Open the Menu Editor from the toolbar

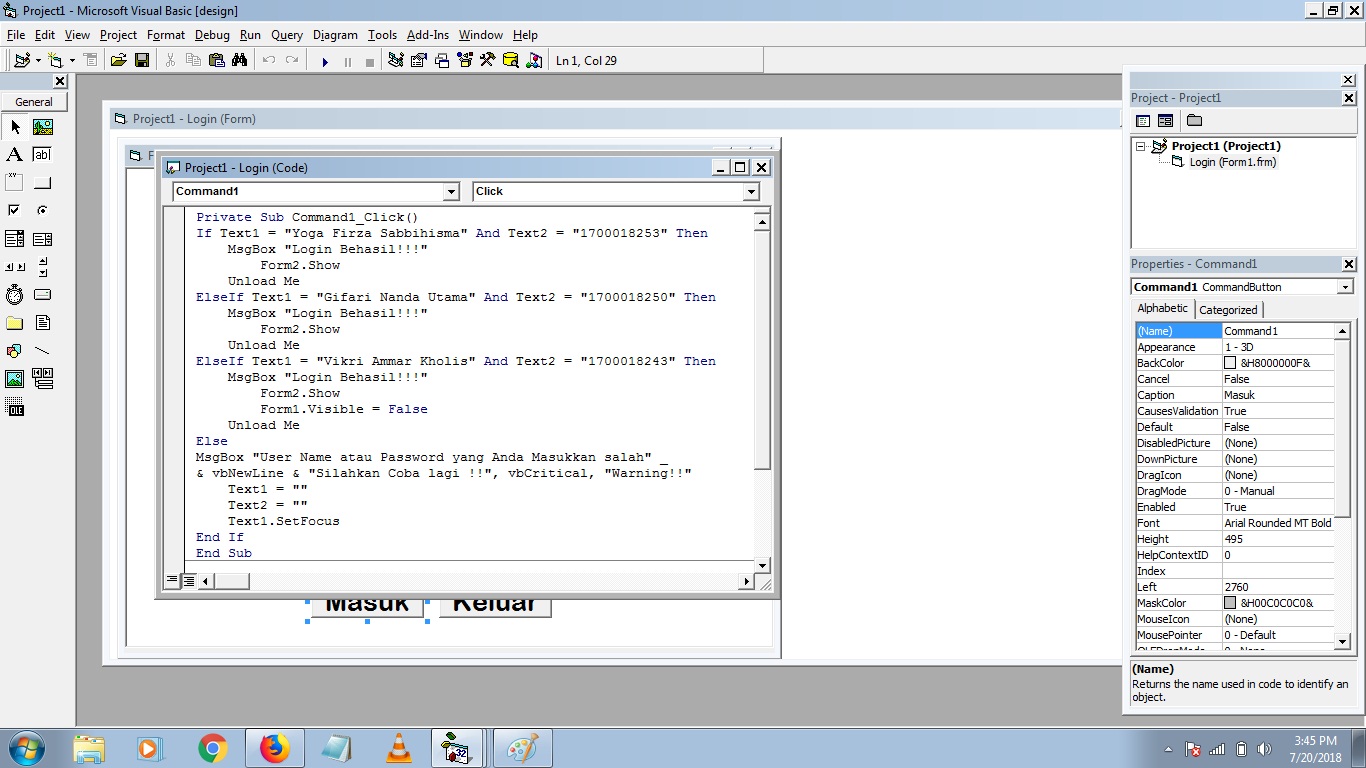pyautogui.click(x=91, y=59)
